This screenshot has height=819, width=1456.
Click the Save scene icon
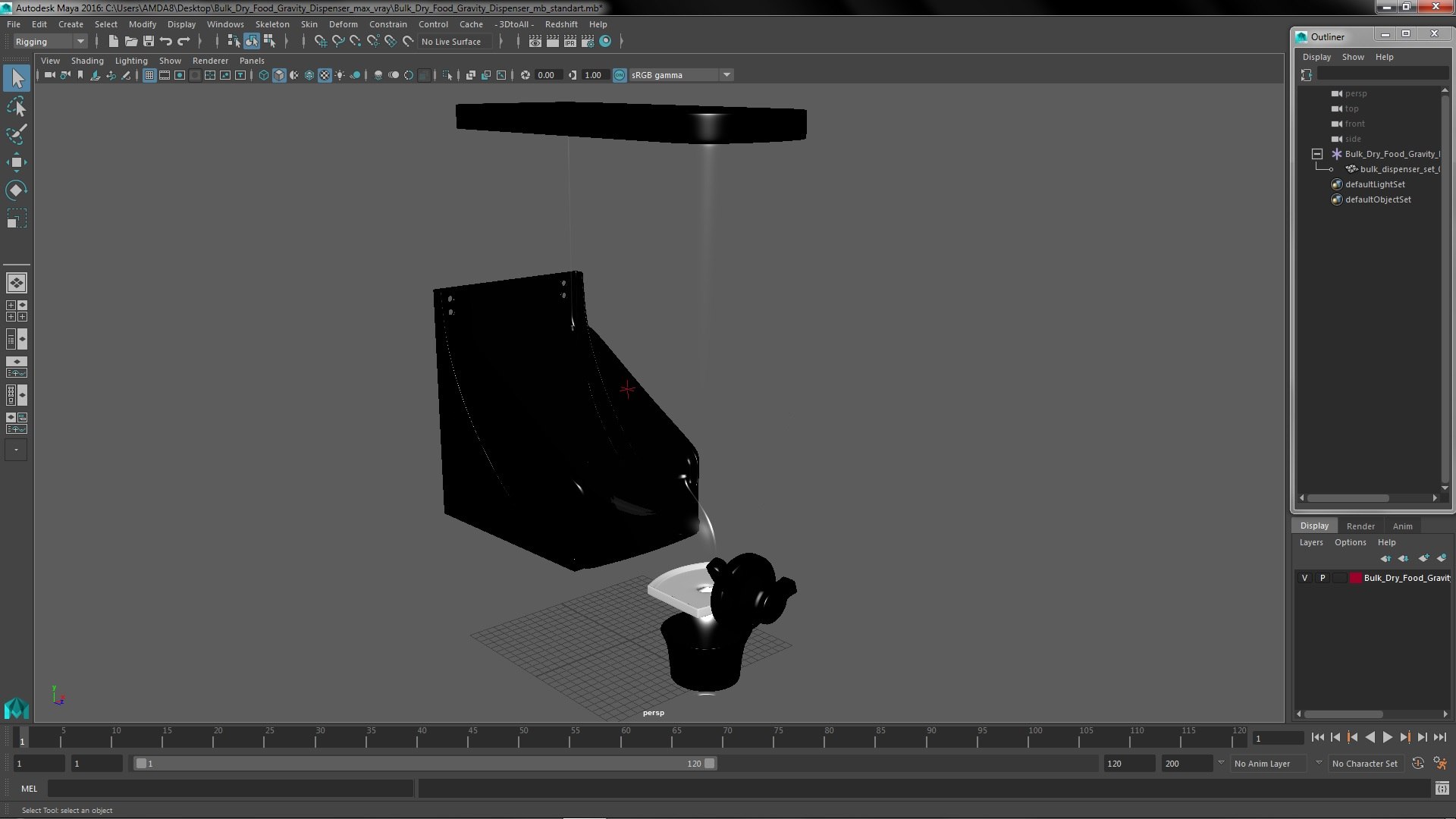click(149, 42)
